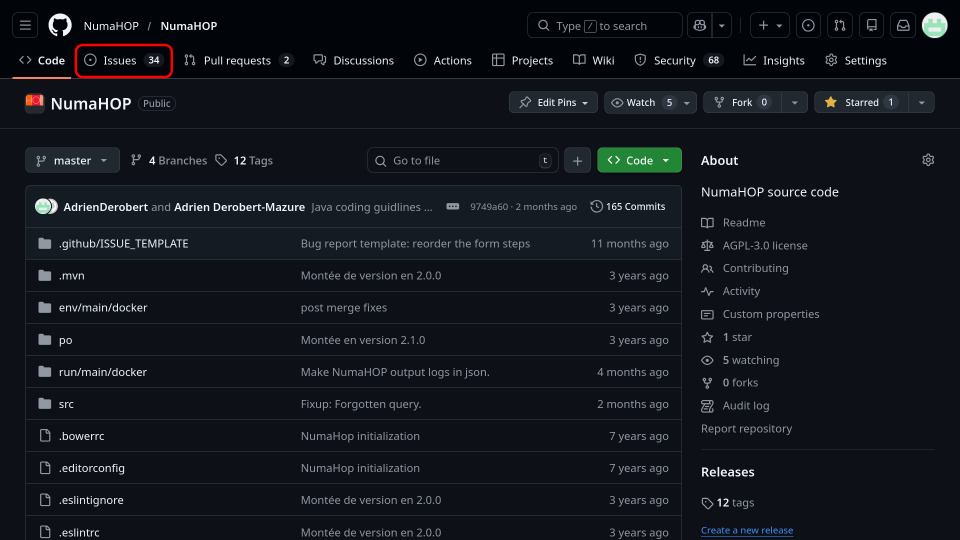Open Create new plus dropdown
Screen dimensions: 960x540
tap(770, 26)
